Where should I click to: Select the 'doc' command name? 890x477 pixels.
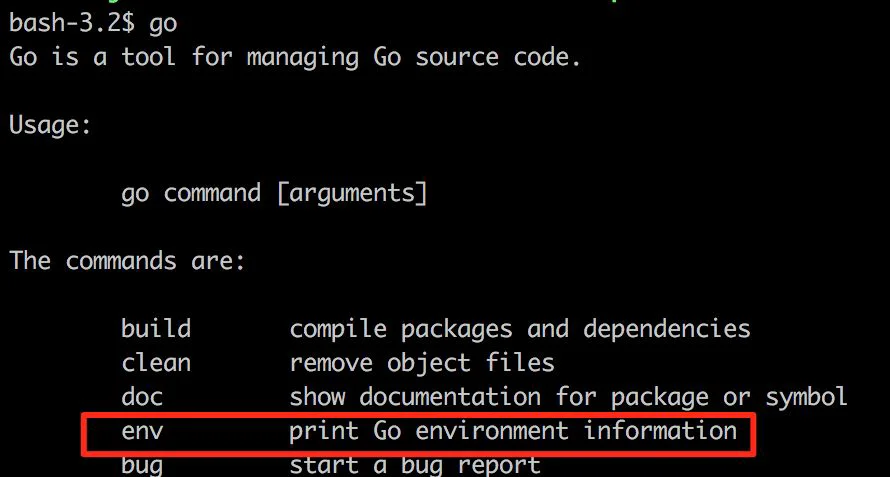pyautogui.click(x=142, y=397)
